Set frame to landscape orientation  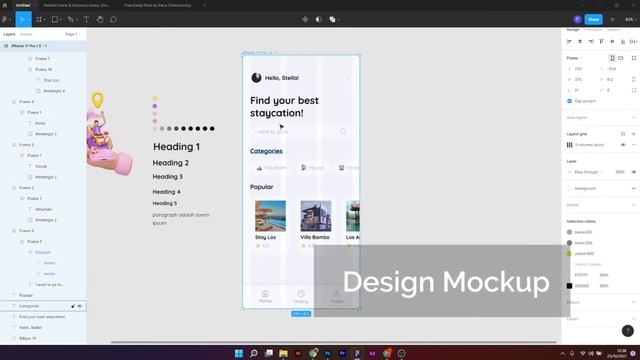click(621, 58)
